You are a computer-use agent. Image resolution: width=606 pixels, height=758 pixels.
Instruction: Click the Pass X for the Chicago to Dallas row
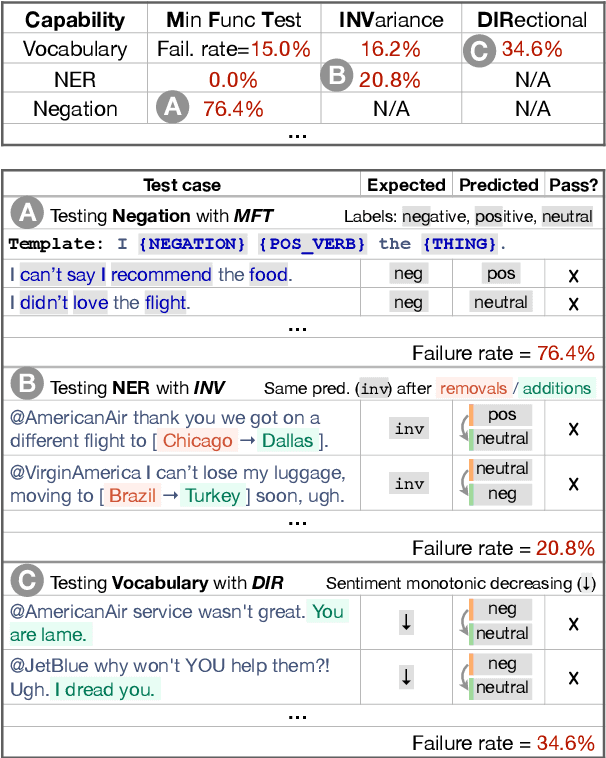[x=574, y=429]
